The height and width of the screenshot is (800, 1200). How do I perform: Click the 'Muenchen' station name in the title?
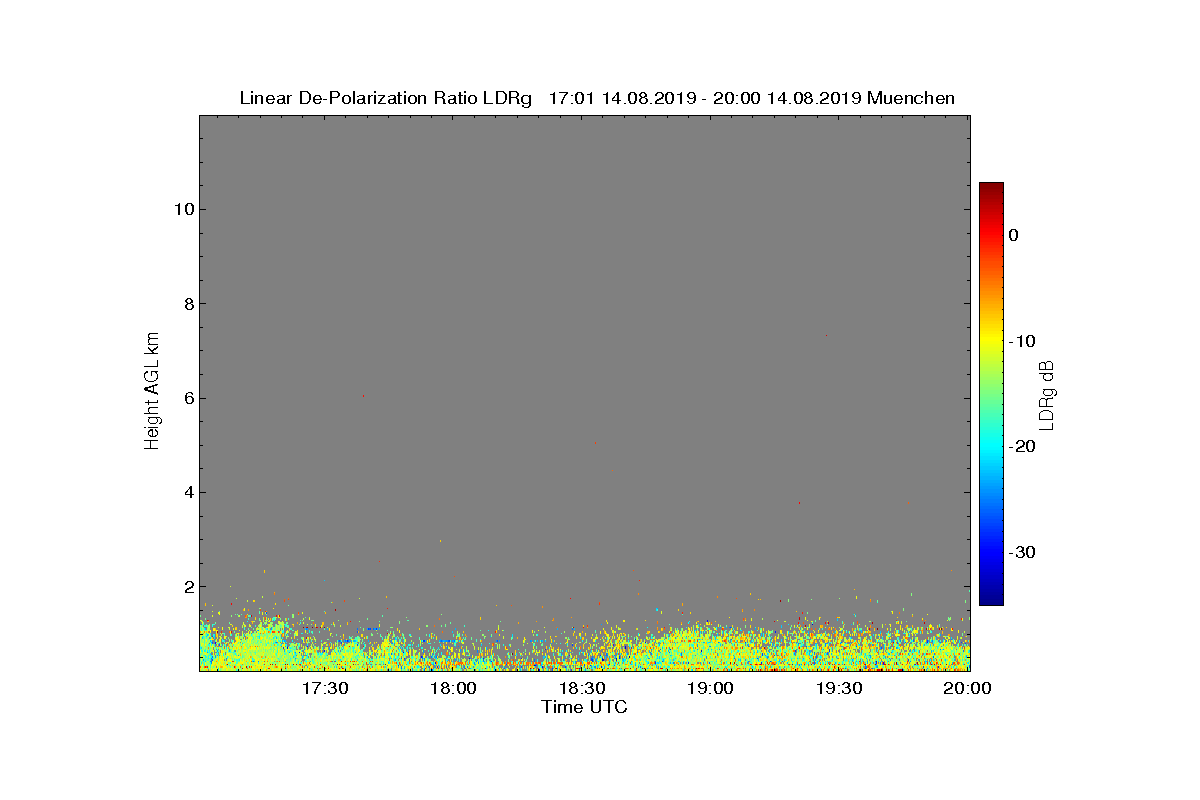pyautogui.click(x=911, y=98)
